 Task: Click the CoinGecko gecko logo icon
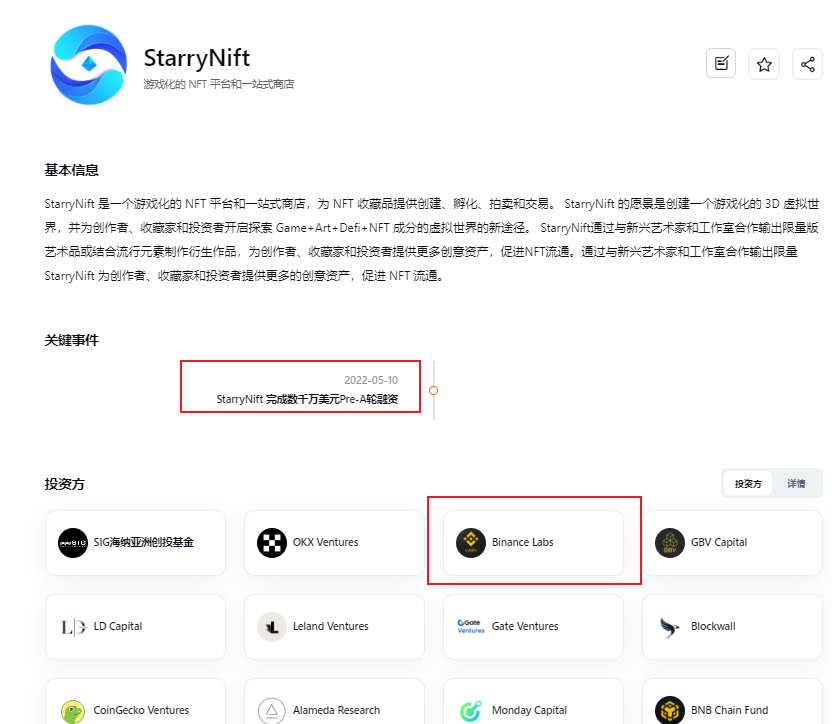[x=73, y=711]
